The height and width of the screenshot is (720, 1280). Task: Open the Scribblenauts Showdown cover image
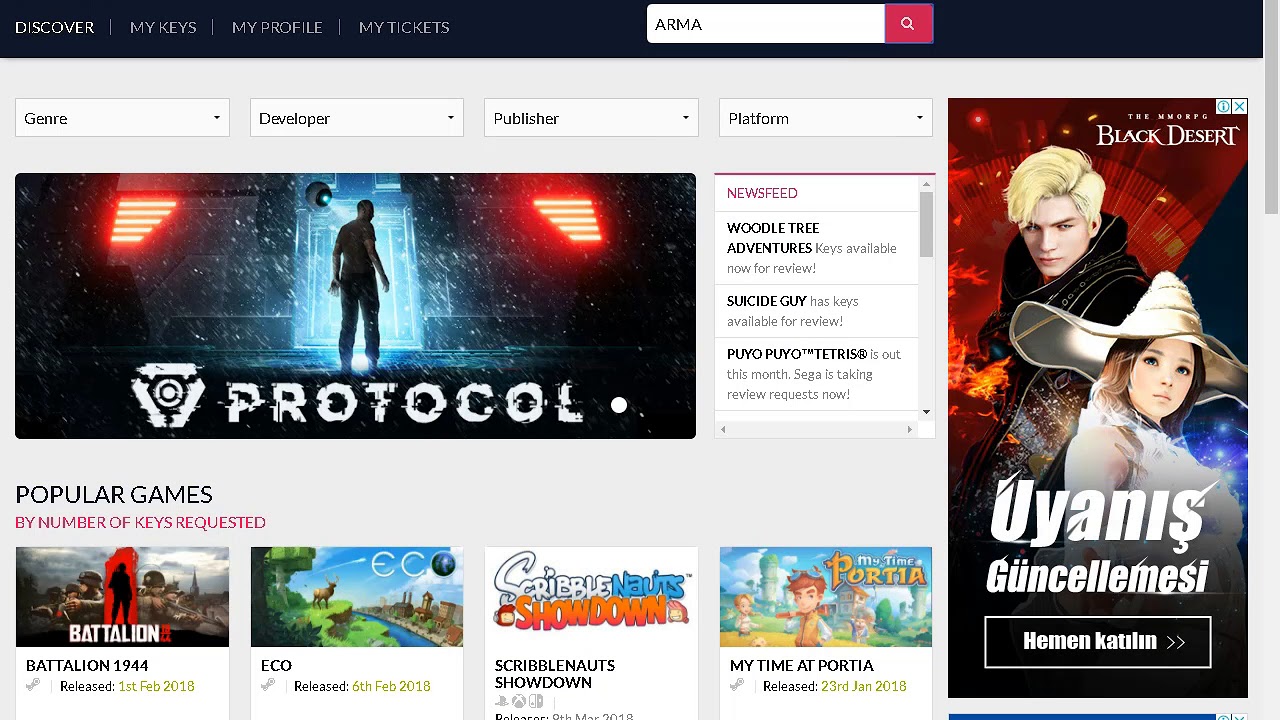pos(591,597)
